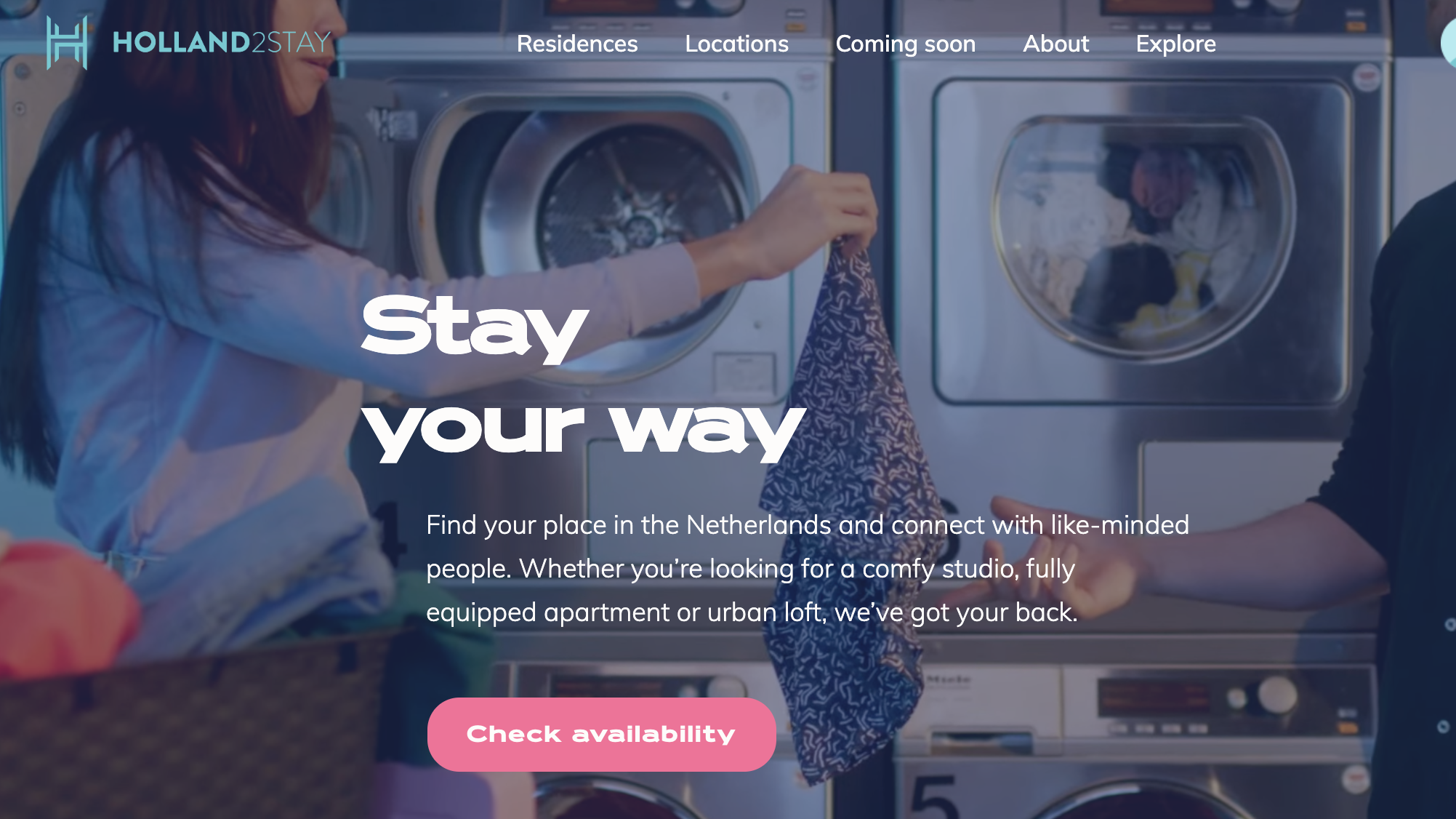The height and width of the screenshot is (819, 1456).
Task: Go to the Coming soon page
Action: (906, 44)
